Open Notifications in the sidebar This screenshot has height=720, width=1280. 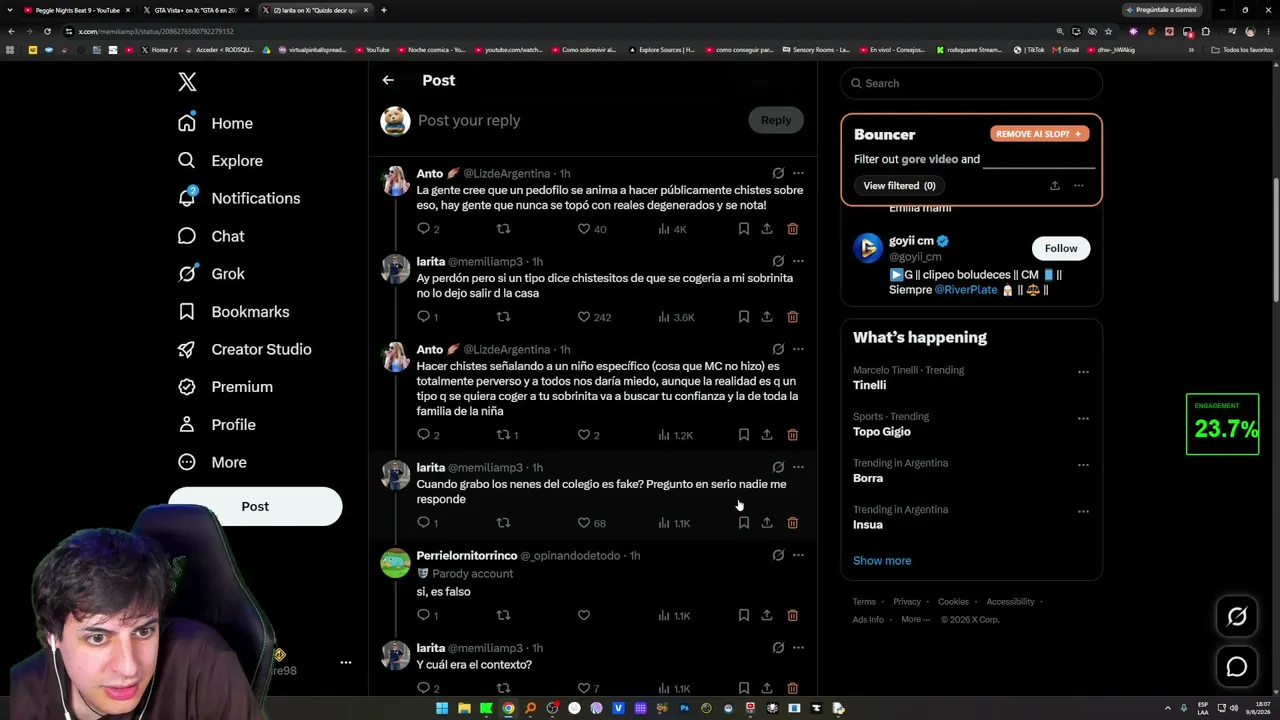(238, 198)
